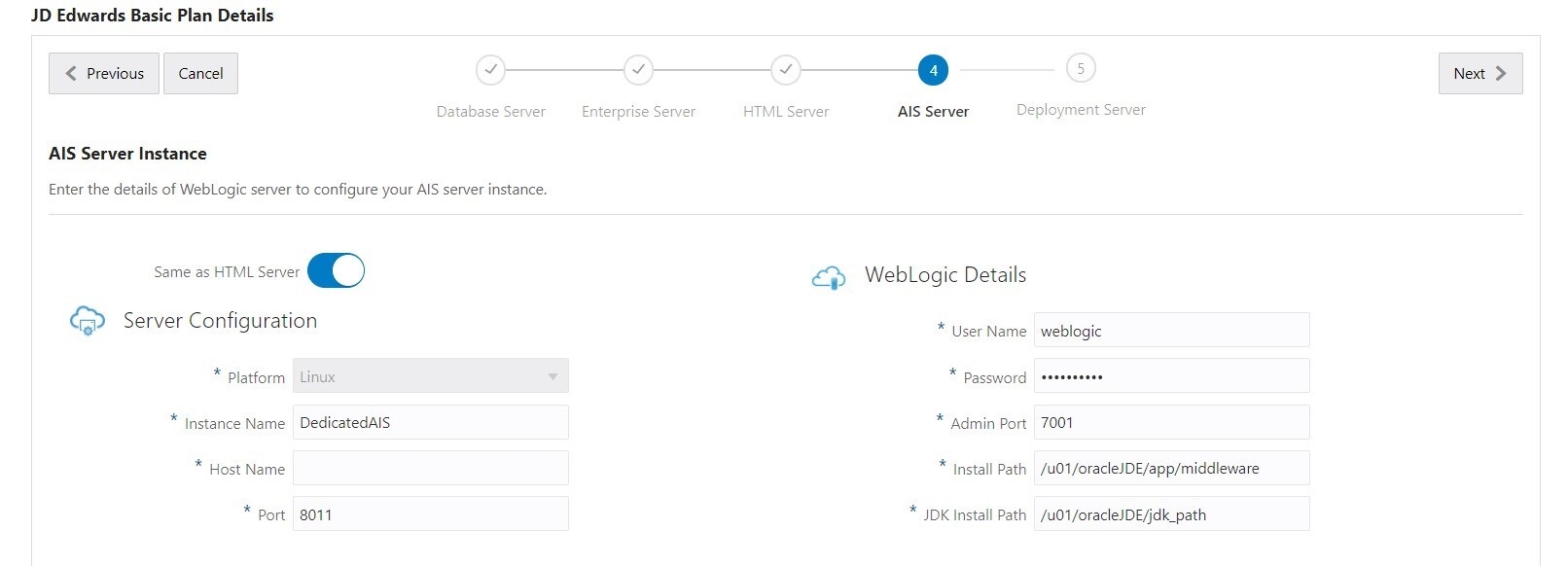Image resolution: width=1568 pixels, height=566 pixels.
Task: Click the left chevron on Previous button
Action: (x=71, y=73)
